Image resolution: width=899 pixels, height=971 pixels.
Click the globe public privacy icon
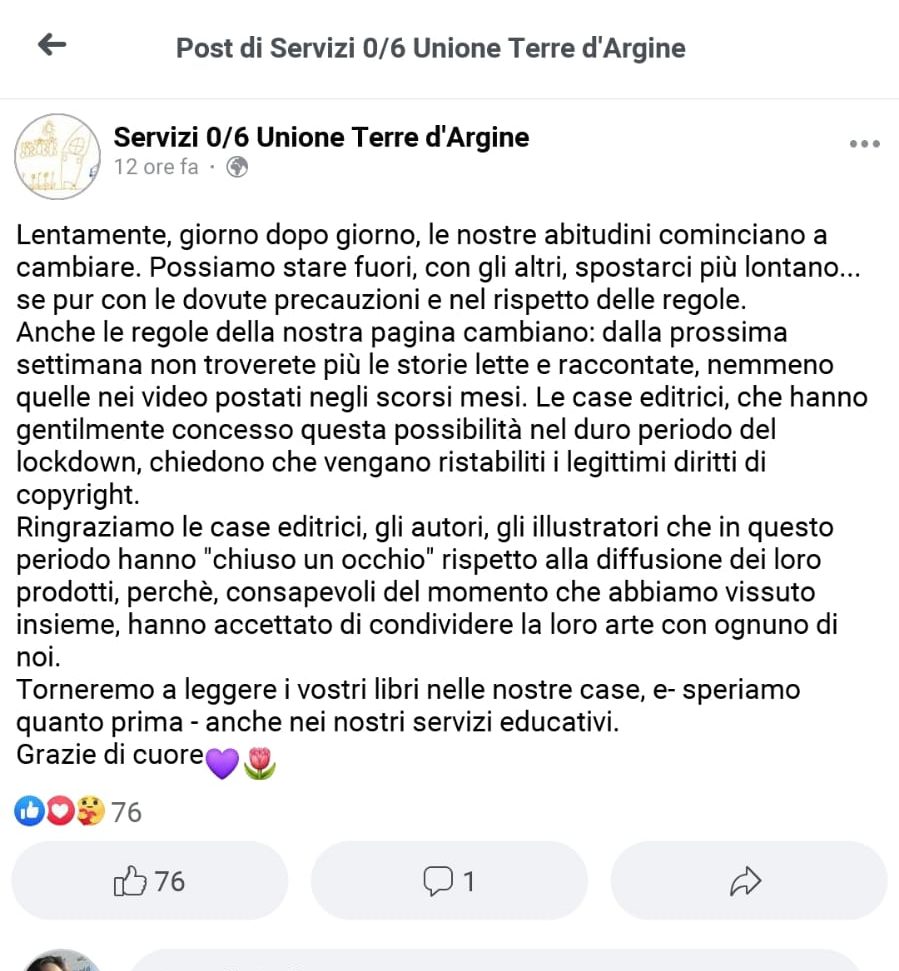[x=237, y=167]
